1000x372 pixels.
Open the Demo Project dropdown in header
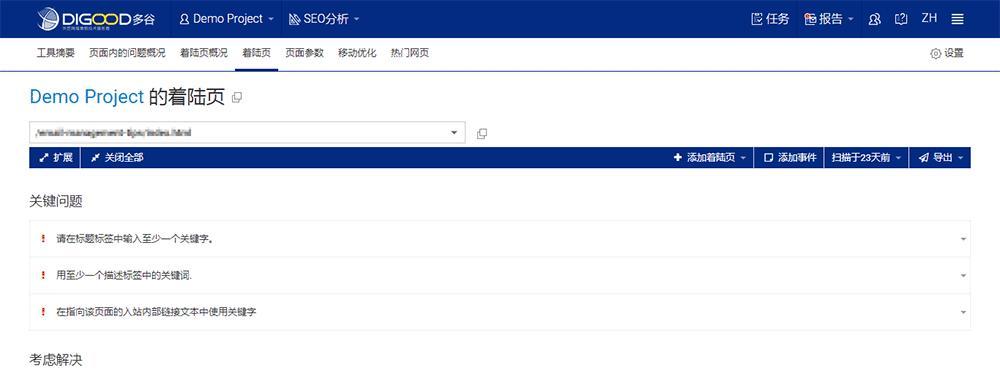click(x=226, y=19)
